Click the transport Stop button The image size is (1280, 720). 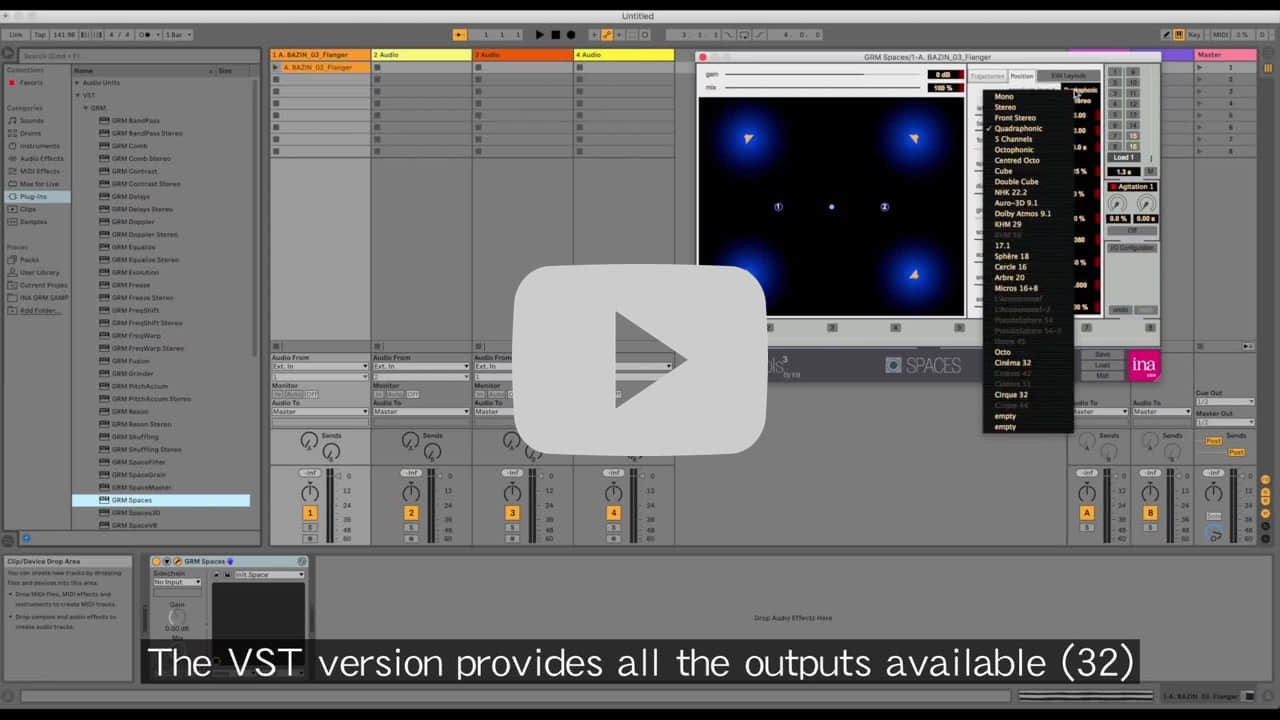[556, 35]
